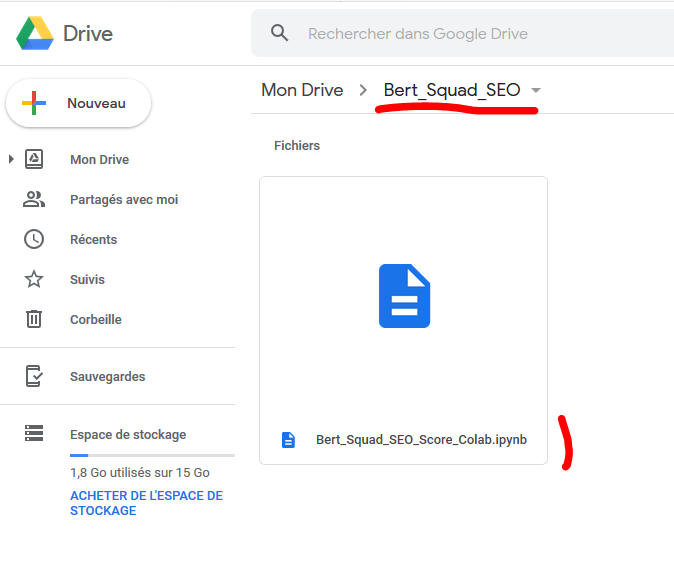Click the Mon Drive sidebar icon
Image resolution: width=674 pixels, height=575 pixels.
(34, 159)
